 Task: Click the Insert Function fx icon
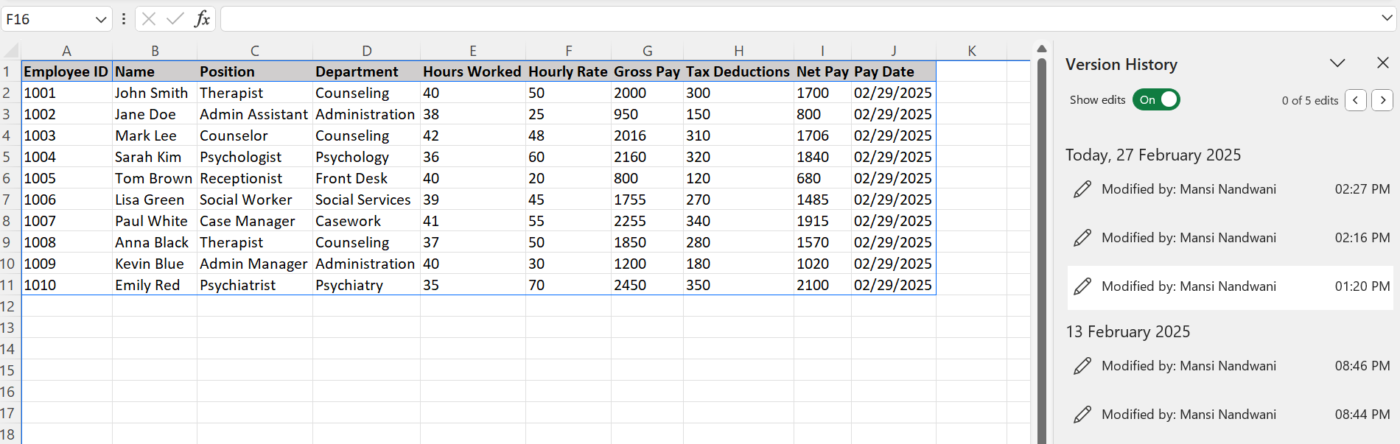tap(202, 19)
